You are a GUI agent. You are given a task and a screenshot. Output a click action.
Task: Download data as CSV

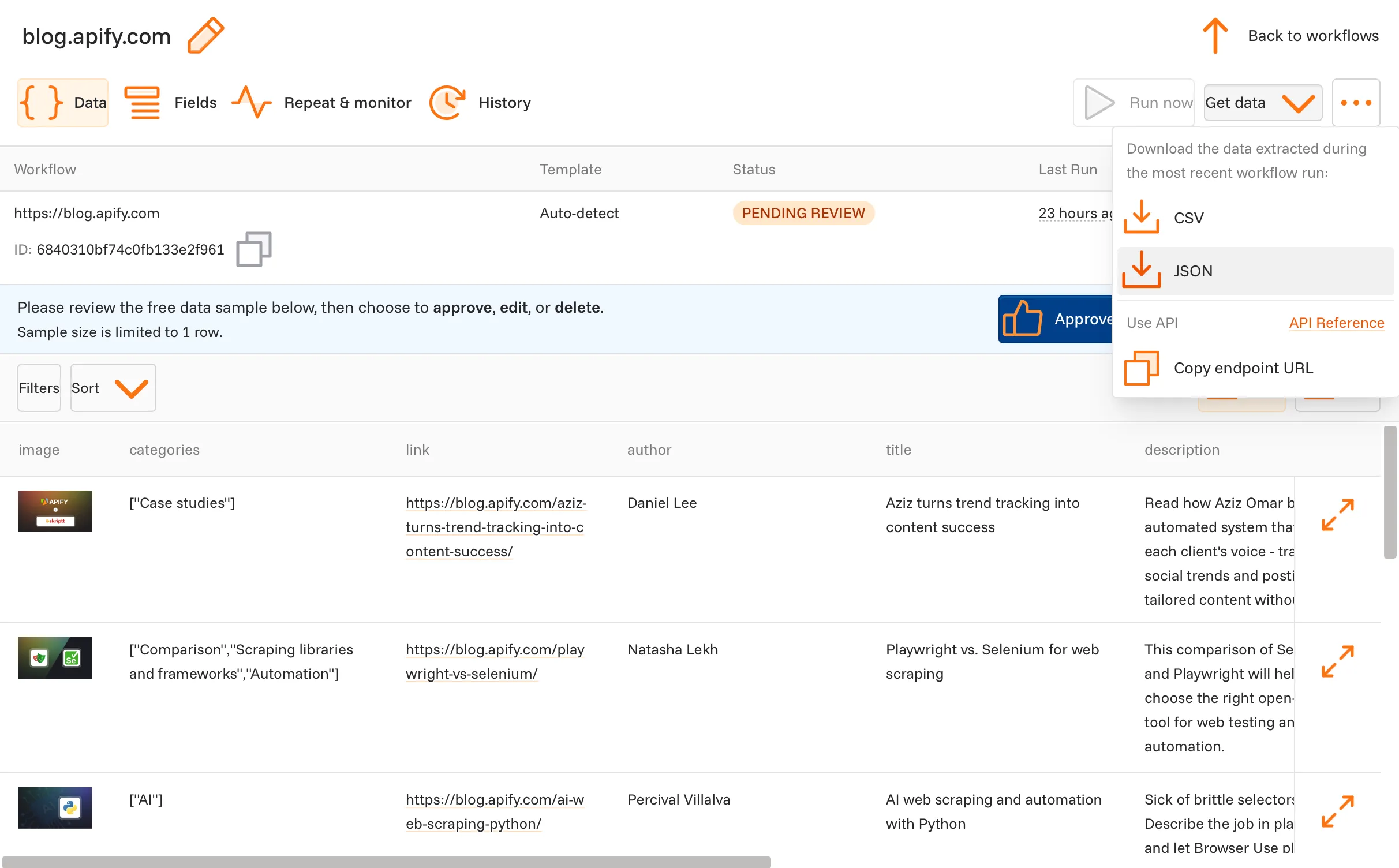pos(1255,218)
